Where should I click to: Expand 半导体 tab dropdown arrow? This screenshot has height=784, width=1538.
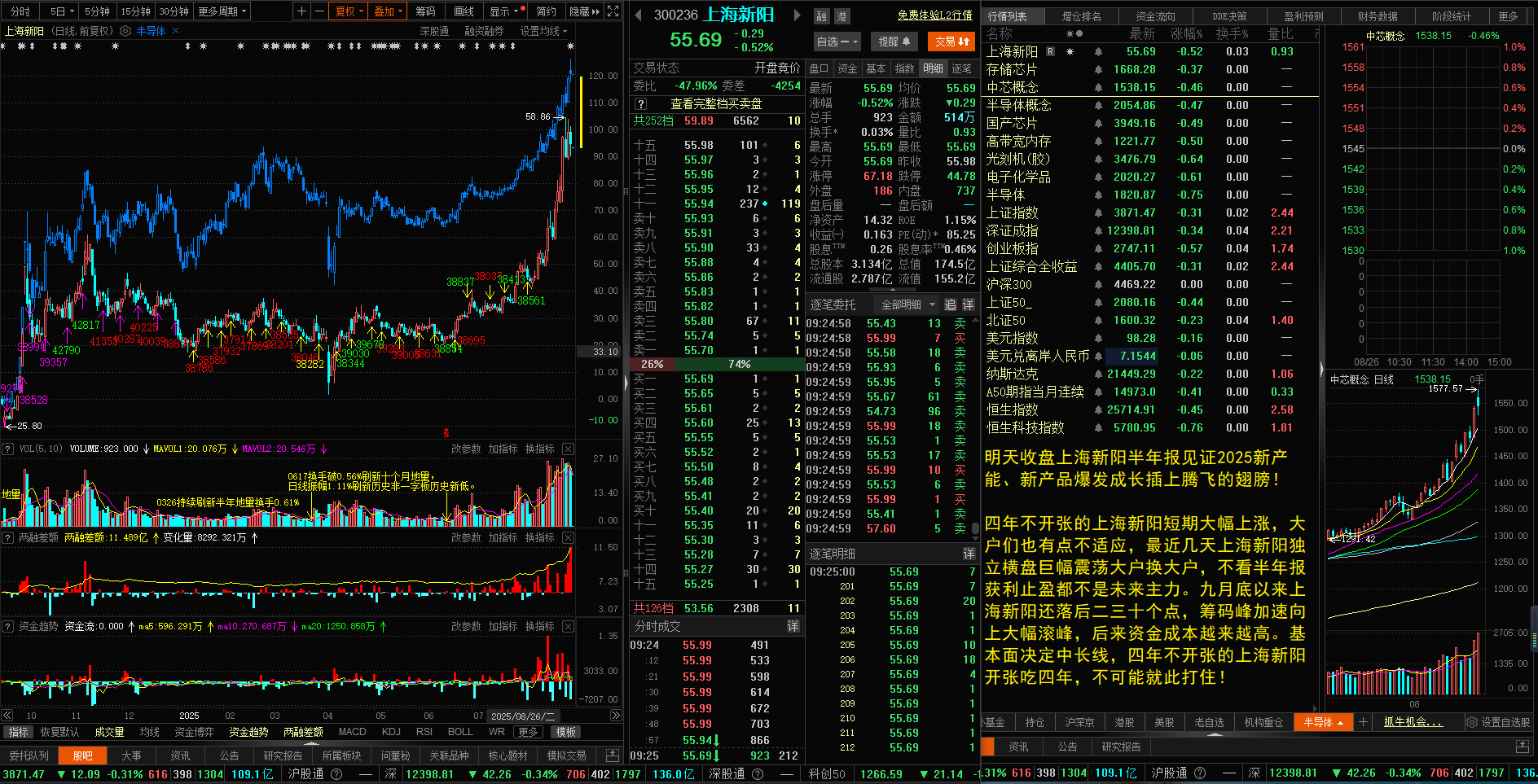(x=1341, y=723)
